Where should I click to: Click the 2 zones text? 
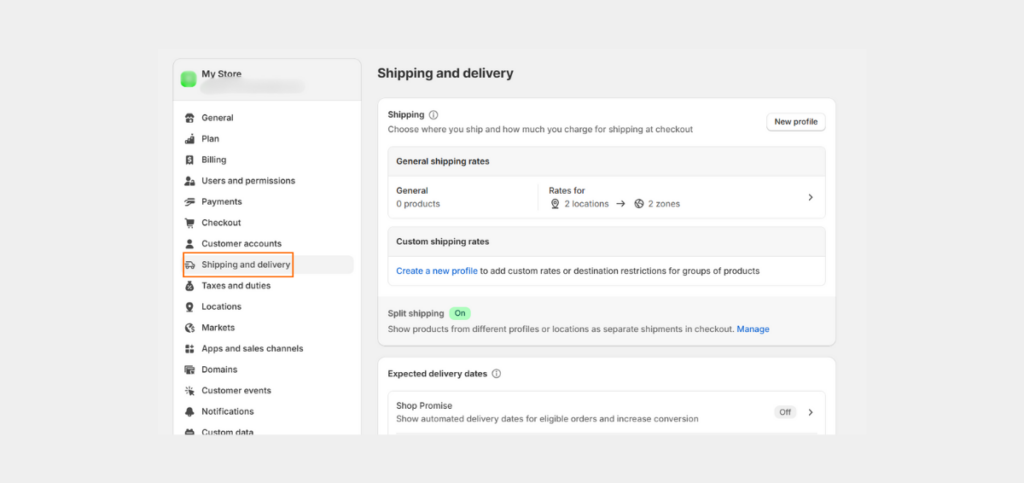pos(664,204)
